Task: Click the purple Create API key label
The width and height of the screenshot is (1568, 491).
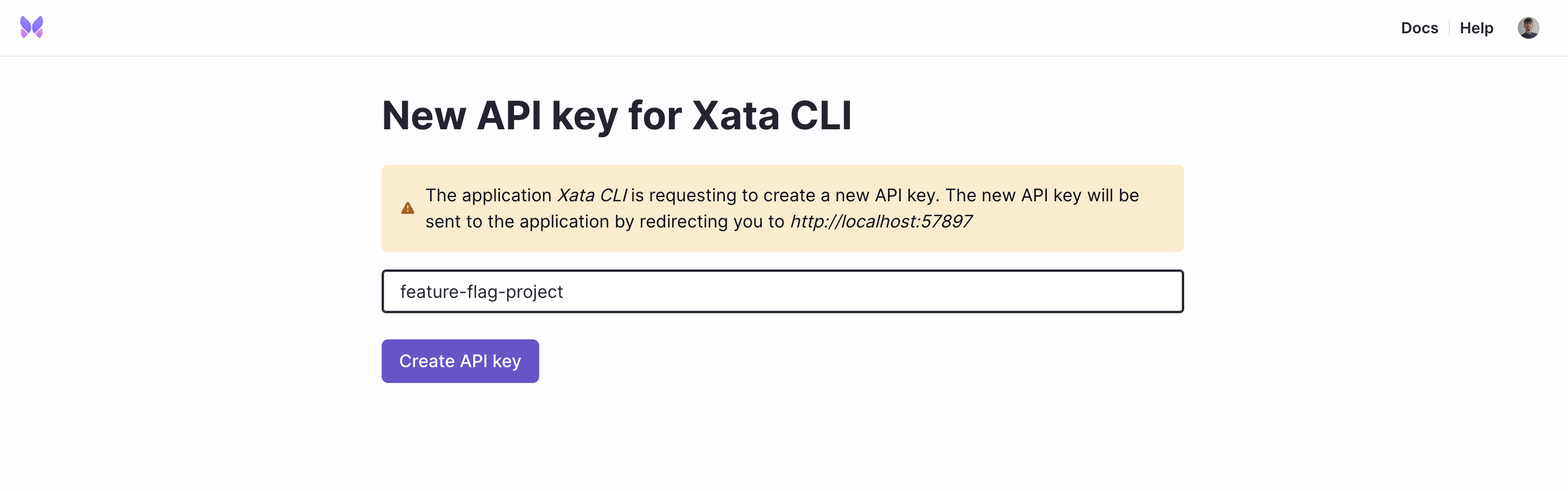Action: tap(460, 361)
